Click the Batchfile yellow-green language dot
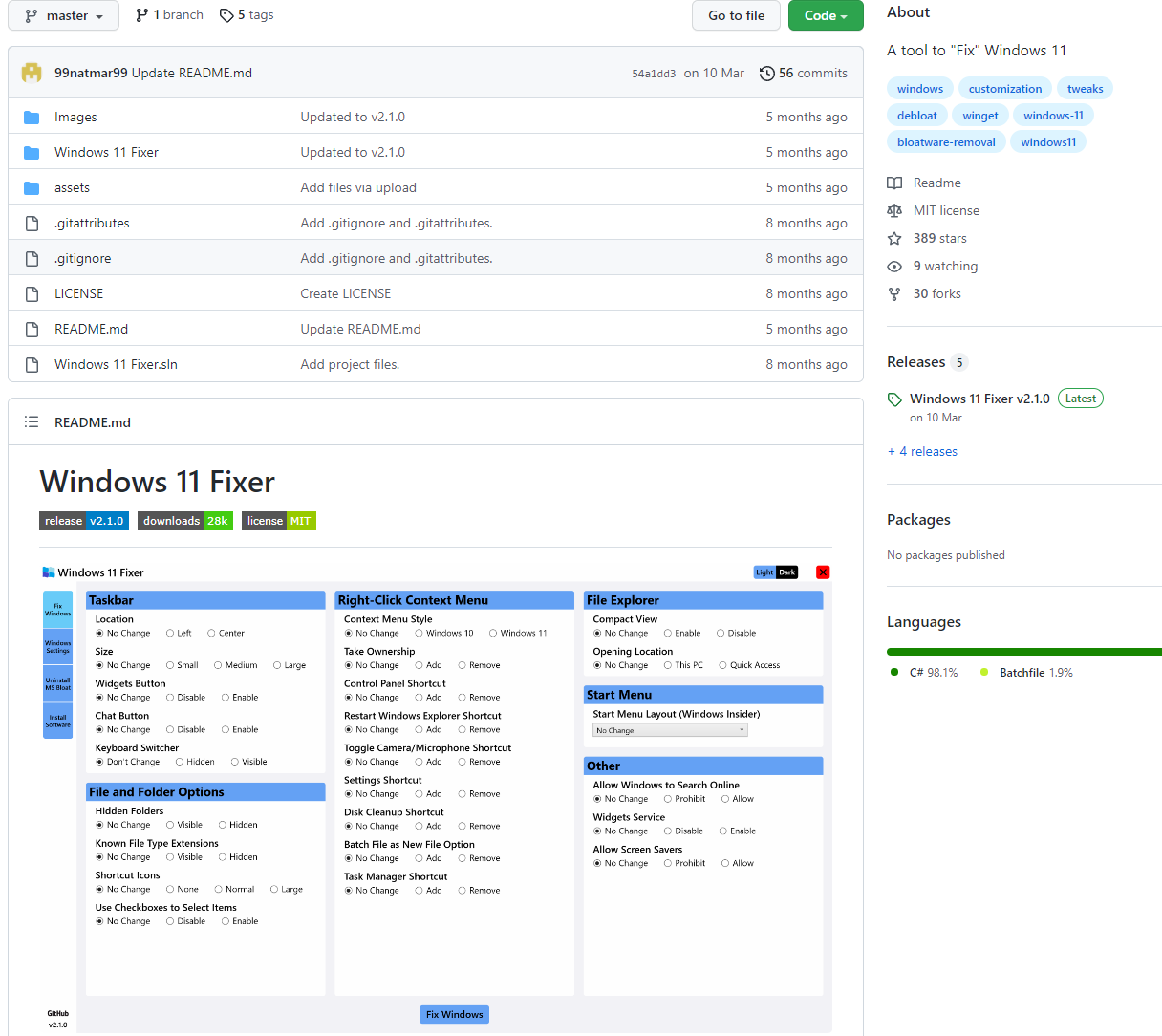 (984, 672)
